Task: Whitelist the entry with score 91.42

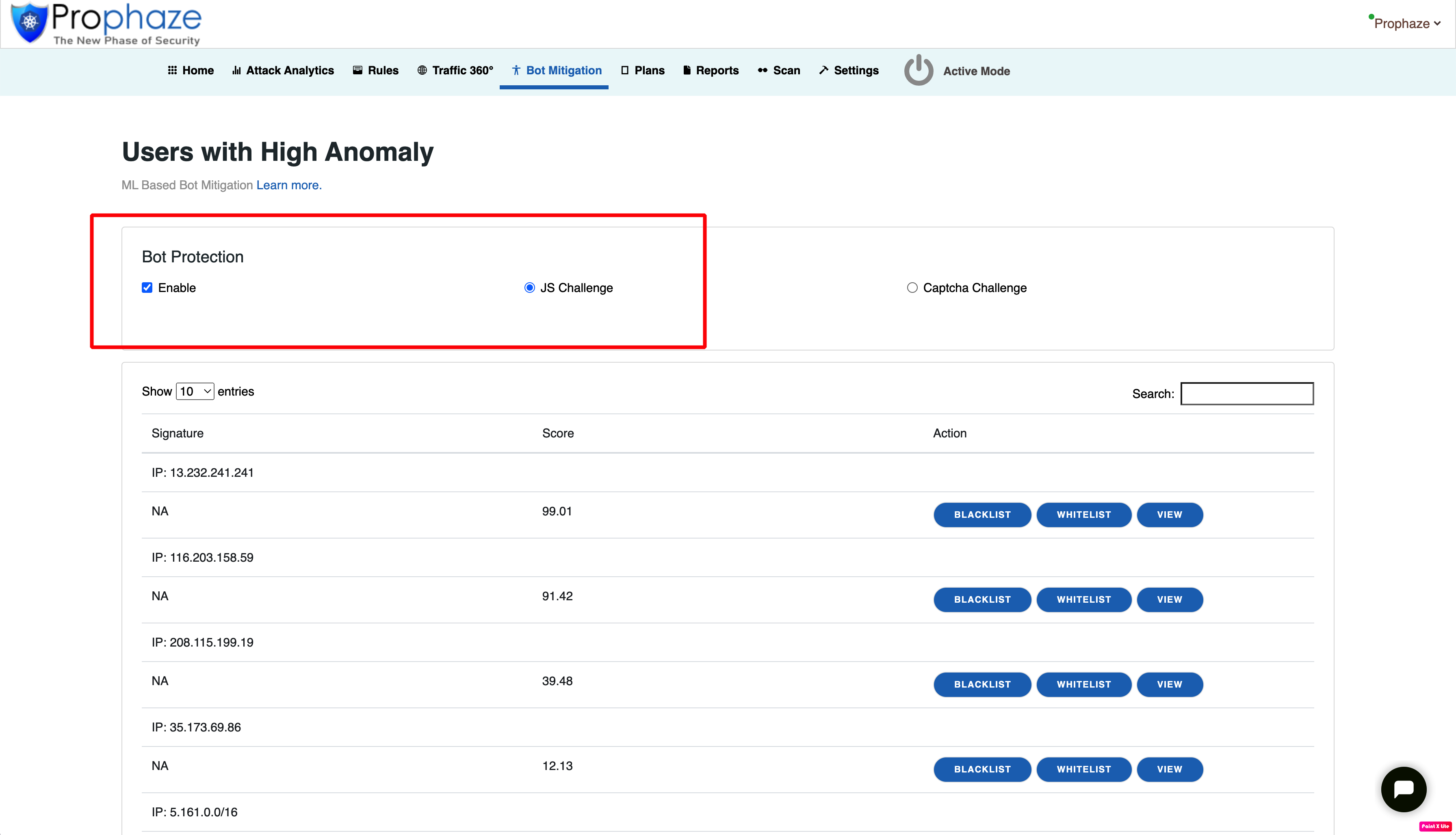Action: [x=1084, y=599]
